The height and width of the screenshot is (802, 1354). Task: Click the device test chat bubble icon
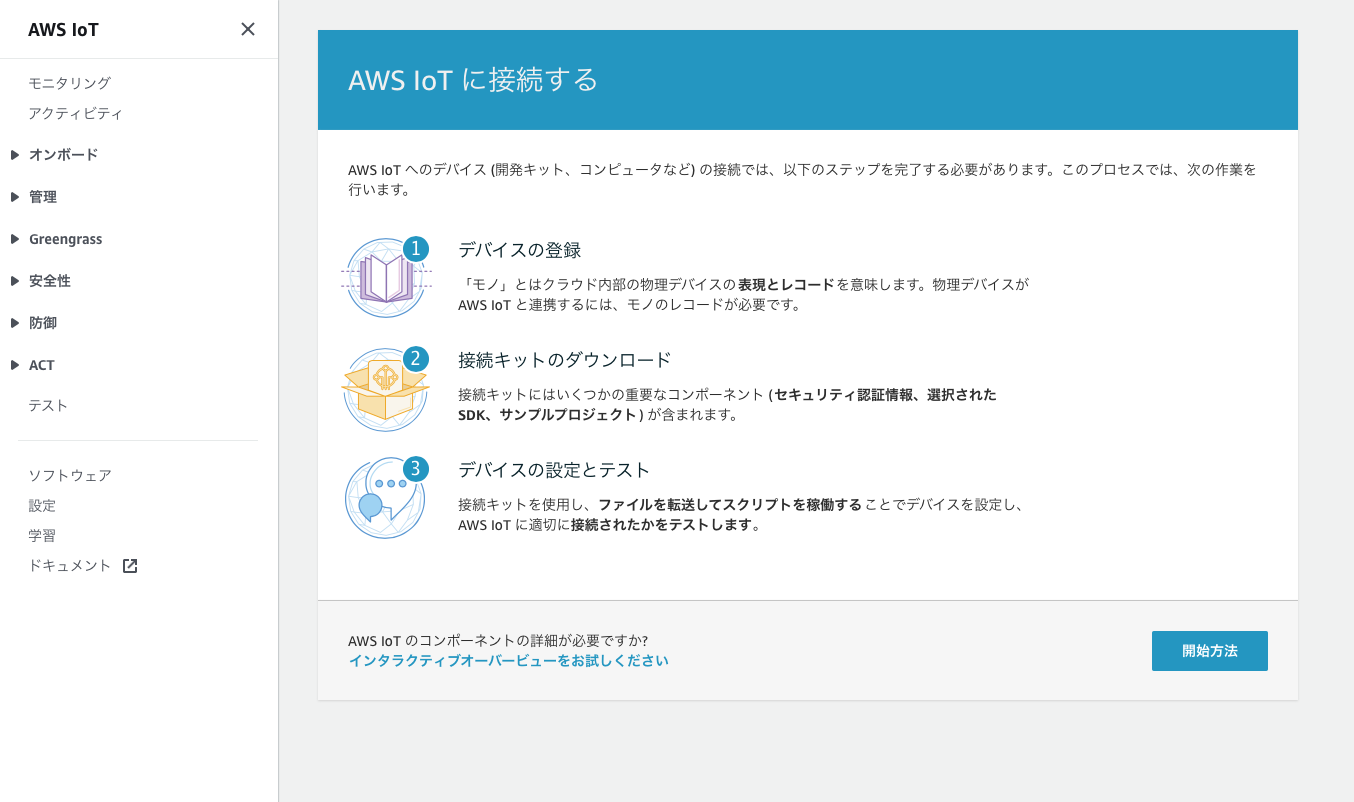(x=386, y=498)
